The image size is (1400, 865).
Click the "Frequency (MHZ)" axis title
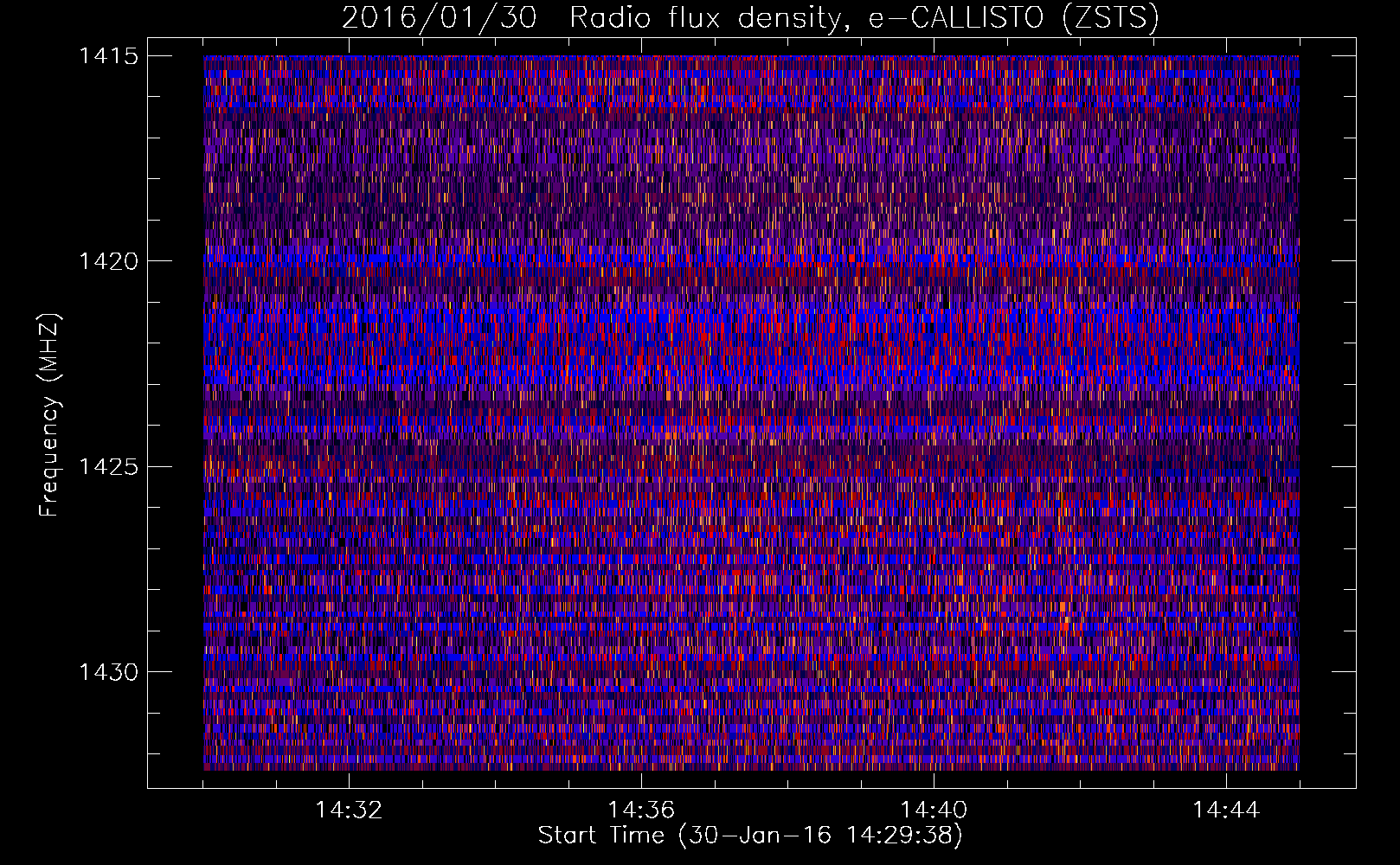48,415
